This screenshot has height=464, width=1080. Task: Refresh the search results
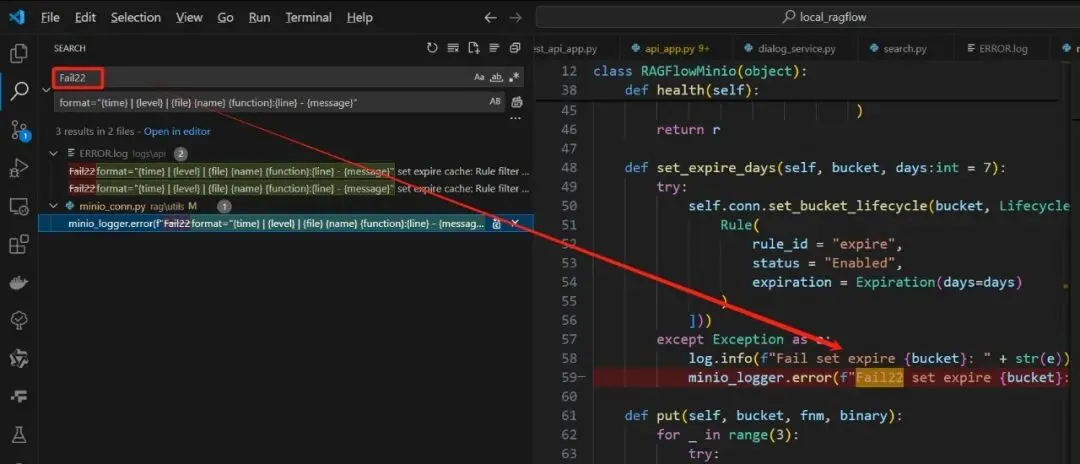[x=432, y=48]
